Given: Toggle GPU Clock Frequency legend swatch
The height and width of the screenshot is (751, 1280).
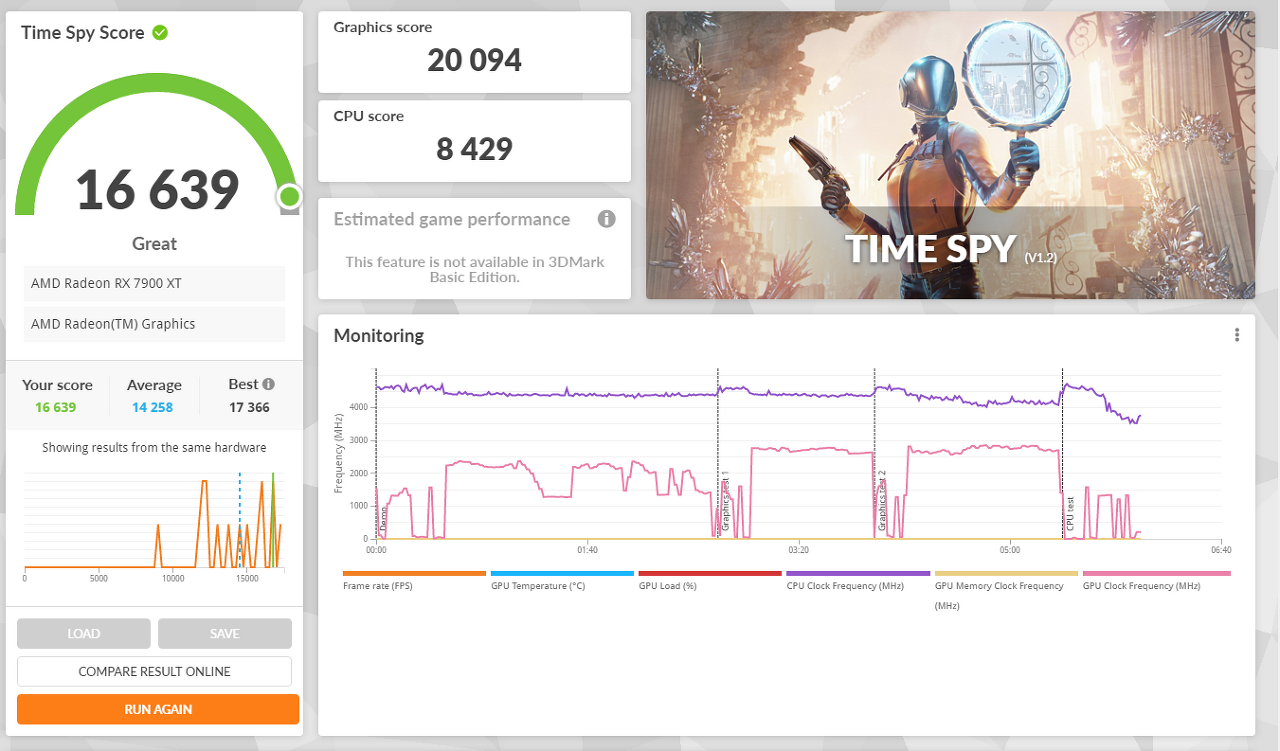Looking at the screenshot, I should click(x=1156, y=573).
